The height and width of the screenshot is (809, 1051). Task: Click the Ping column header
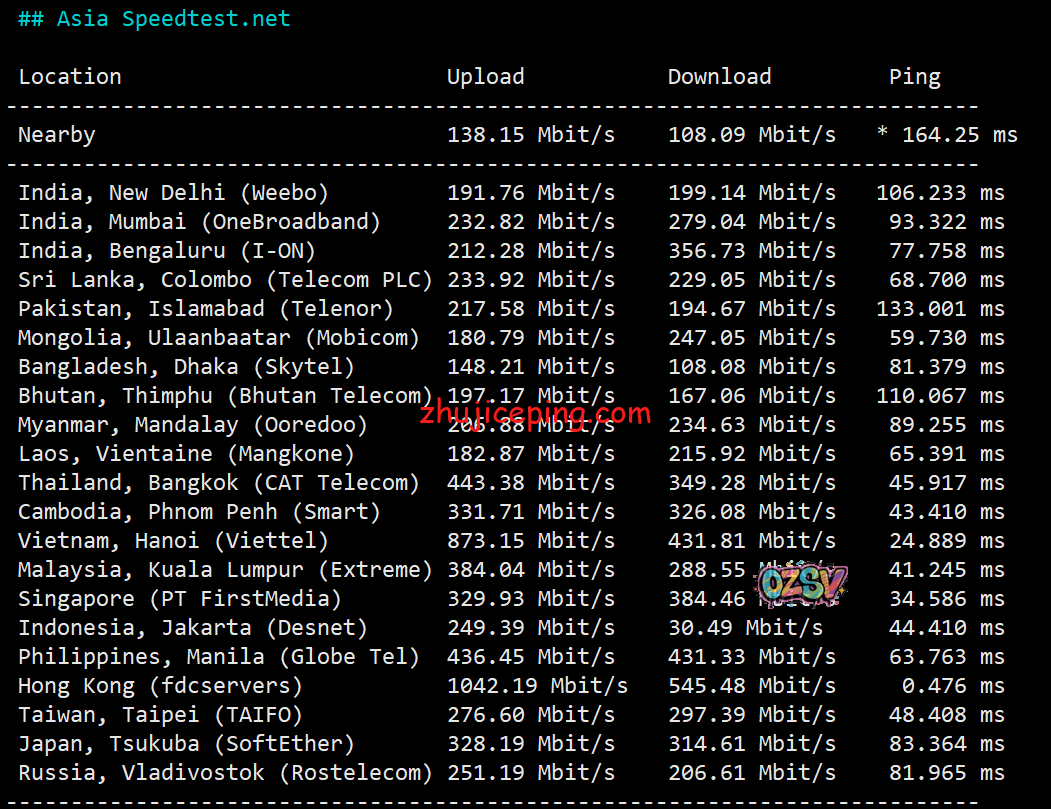[x=914, y=77]
